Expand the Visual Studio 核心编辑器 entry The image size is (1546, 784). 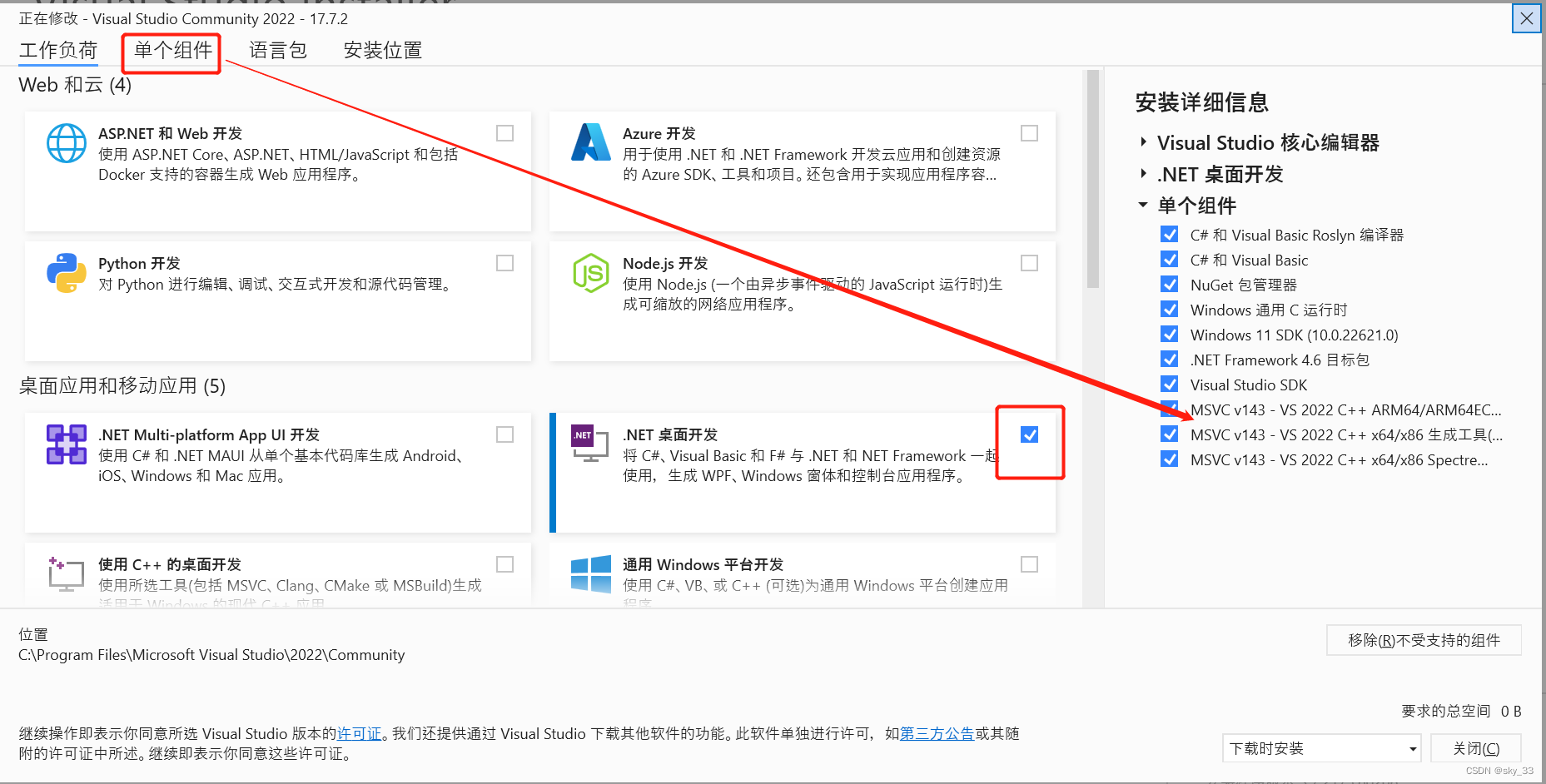coord(1142,141)
